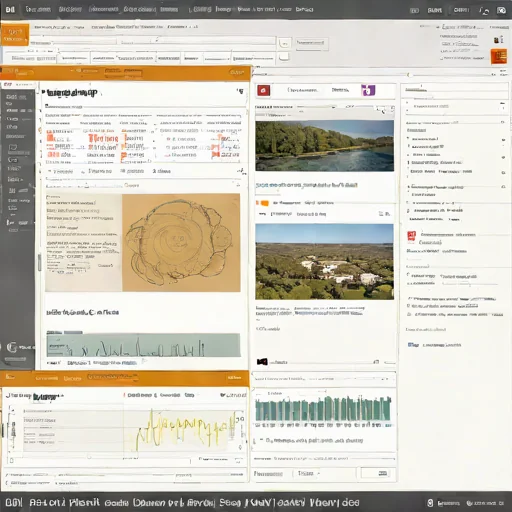512x512 pixels.
Task: Click the magnifier icon in top dark bar
Action: click(484, 11)
